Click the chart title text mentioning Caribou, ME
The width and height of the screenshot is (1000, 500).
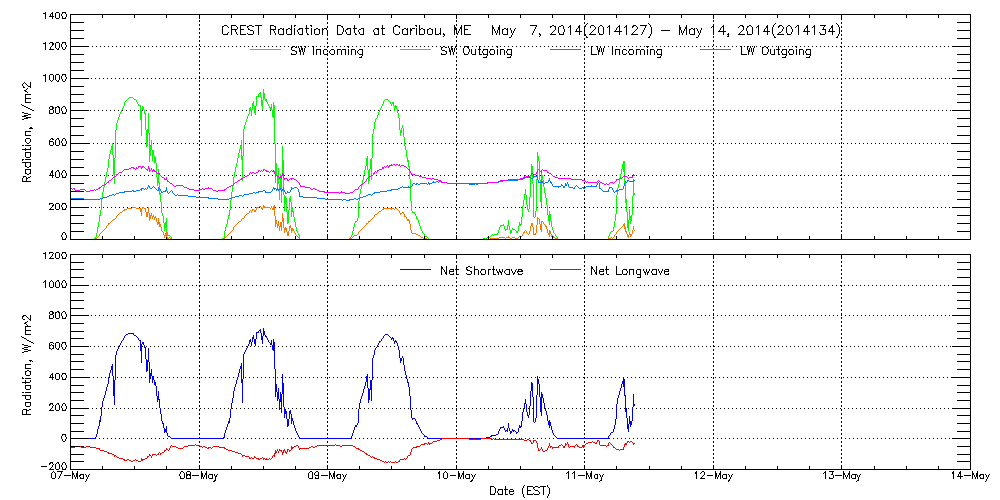[x=530, y=30]
